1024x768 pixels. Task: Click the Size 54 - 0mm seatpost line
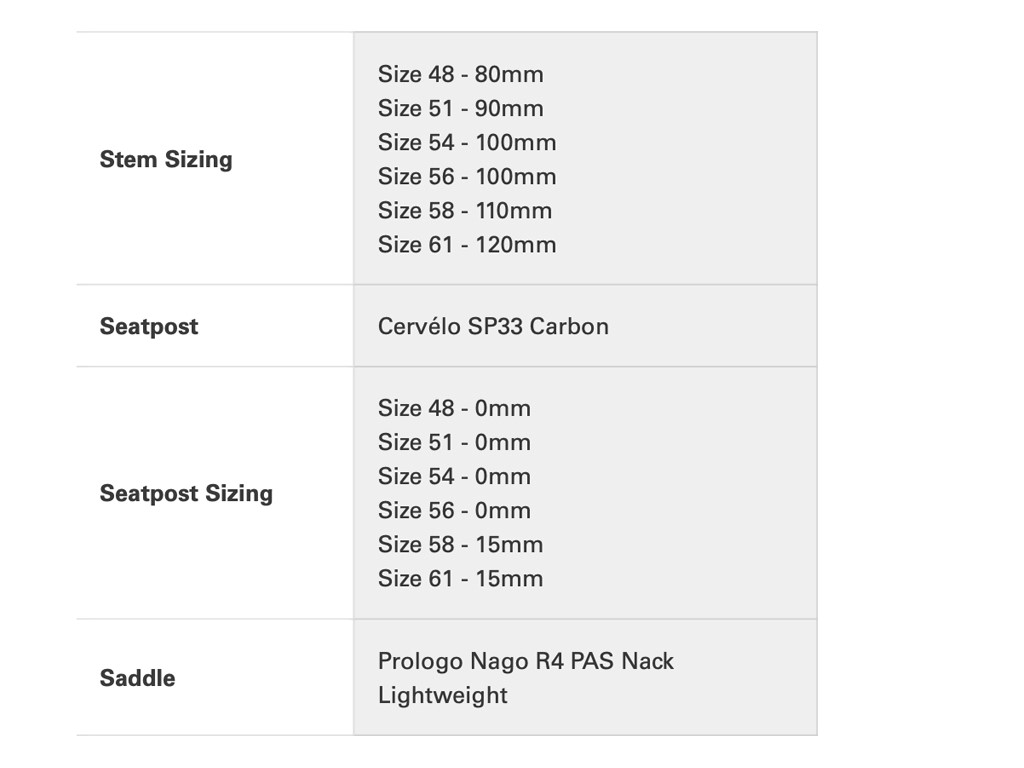coord(454,477)
